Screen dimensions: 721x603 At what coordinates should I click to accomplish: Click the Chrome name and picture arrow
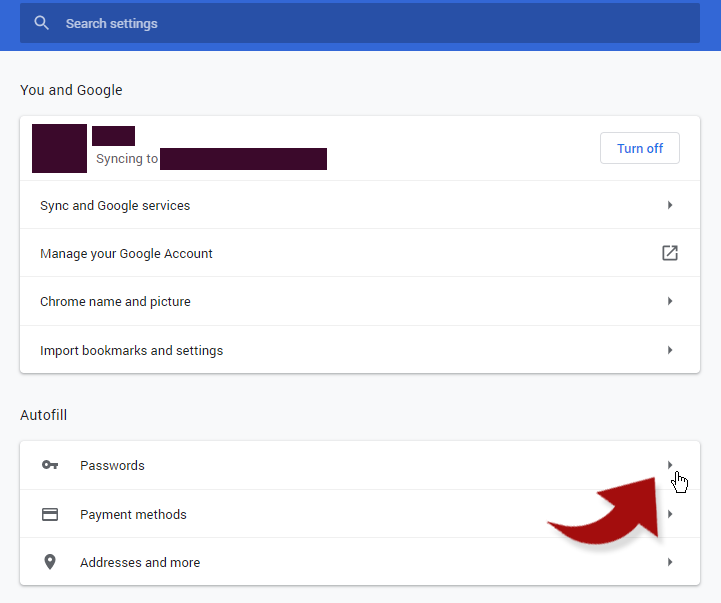670,301
